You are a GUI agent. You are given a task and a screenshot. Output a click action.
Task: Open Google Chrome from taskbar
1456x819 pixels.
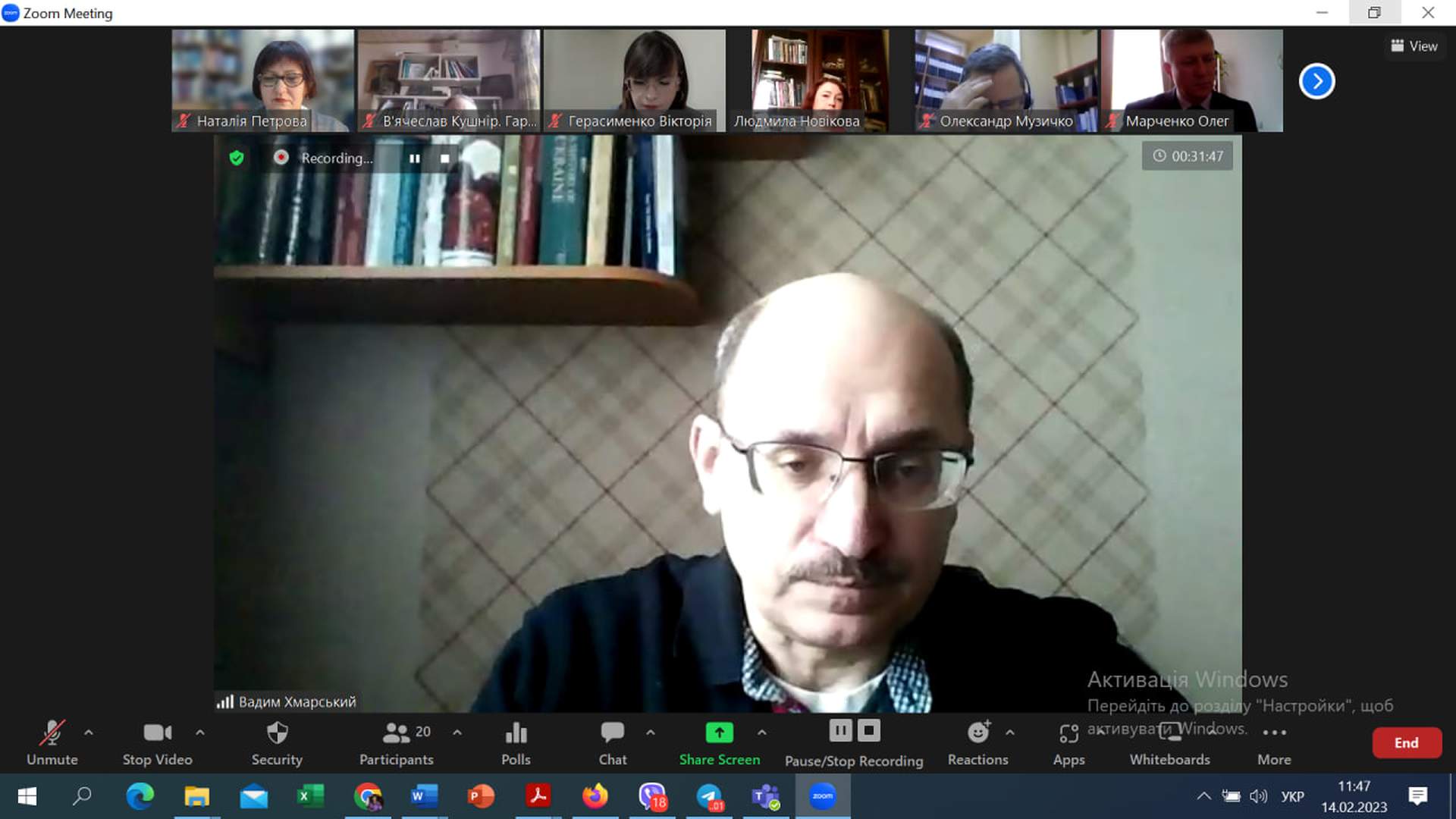tap(368, 796)
